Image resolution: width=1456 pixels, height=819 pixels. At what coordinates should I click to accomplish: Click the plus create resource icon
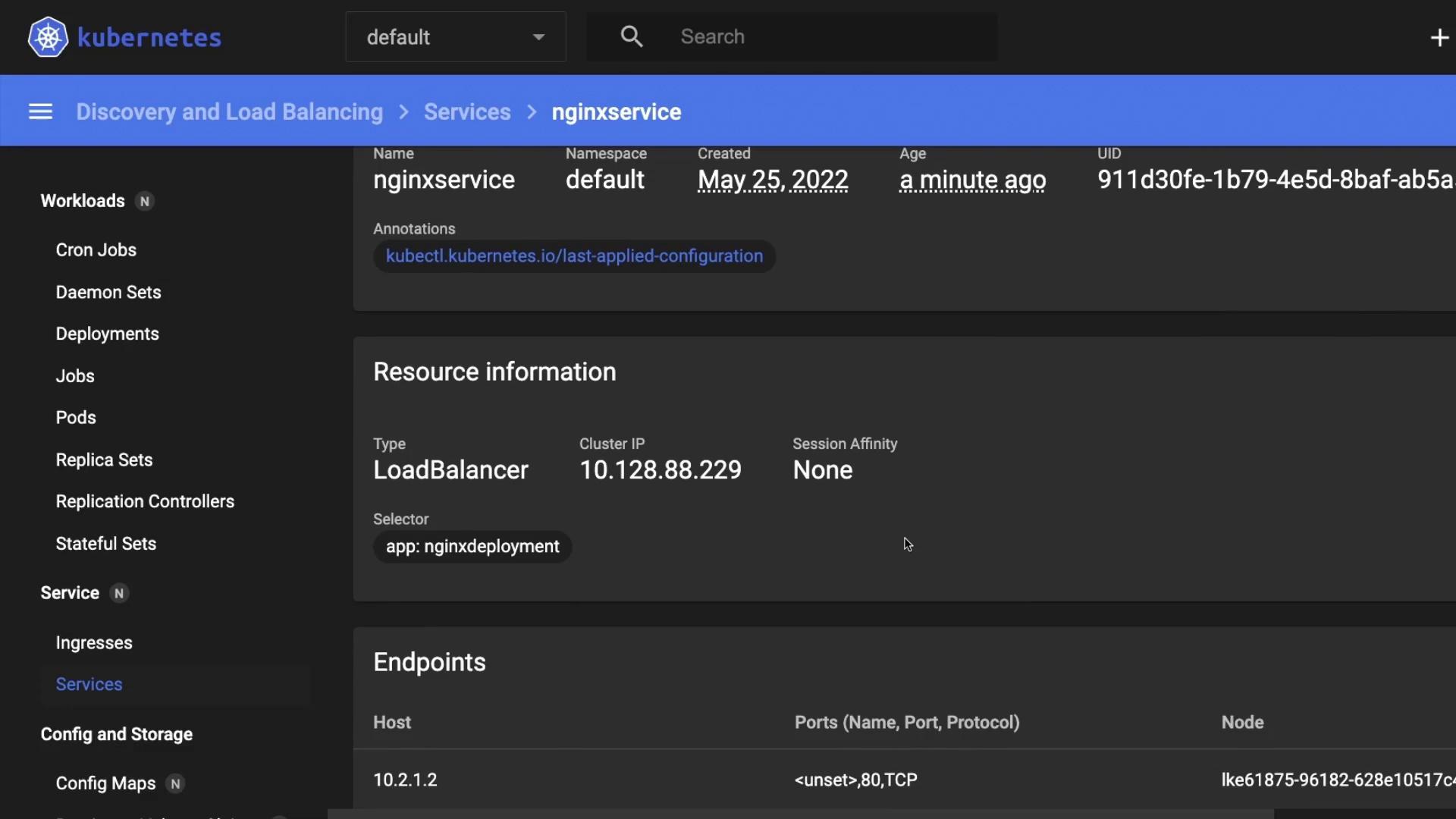tap(1439, 37)
